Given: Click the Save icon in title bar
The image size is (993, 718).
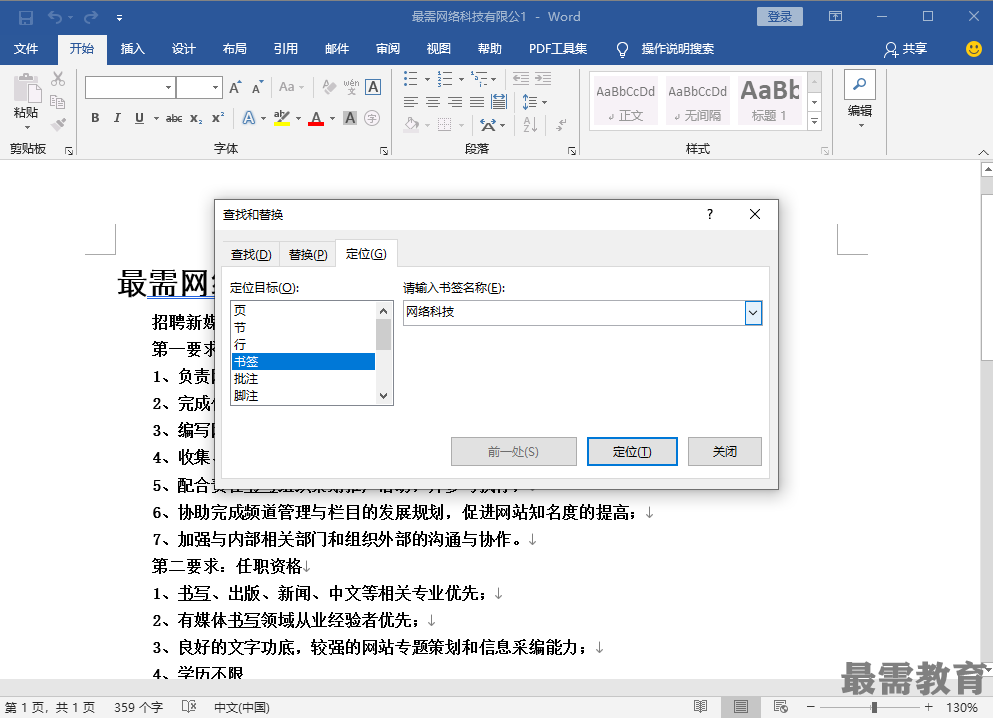Looking at the screenshot, I should pos(25,17).
